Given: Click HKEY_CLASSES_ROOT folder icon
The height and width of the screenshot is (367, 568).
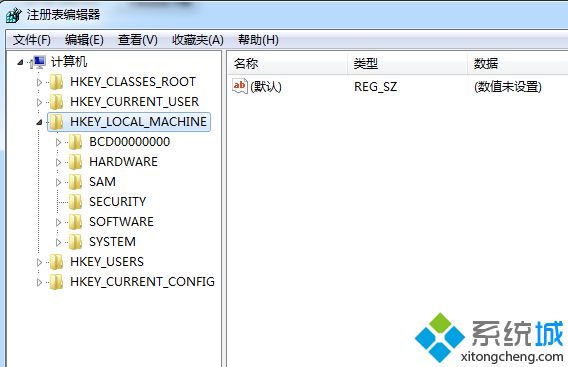Looking at the screenshot, I should 56,82.
